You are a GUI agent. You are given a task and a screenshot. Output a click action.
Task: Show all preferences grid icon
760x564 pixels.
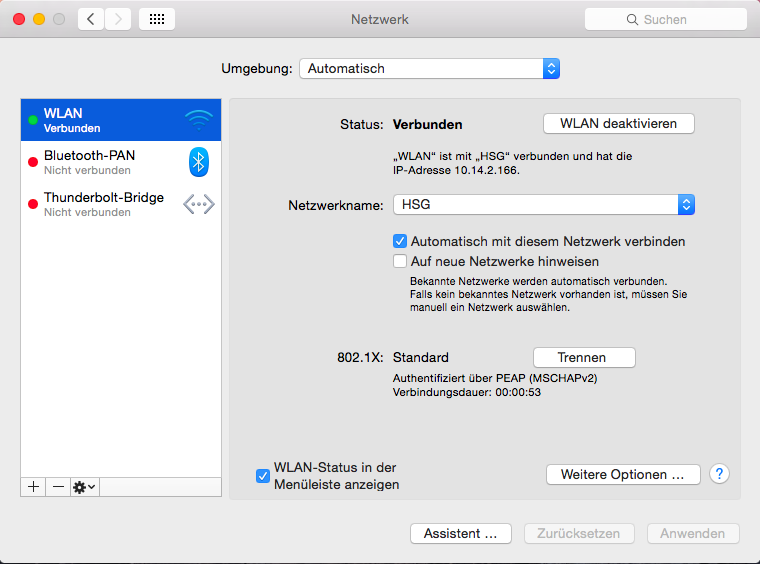click(157, 19)
